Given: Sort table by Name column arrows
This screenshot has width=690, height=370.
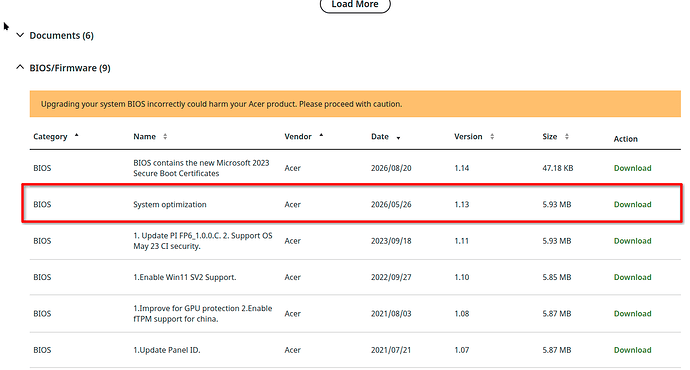Looking at the screenshot, I should (165, 136).
